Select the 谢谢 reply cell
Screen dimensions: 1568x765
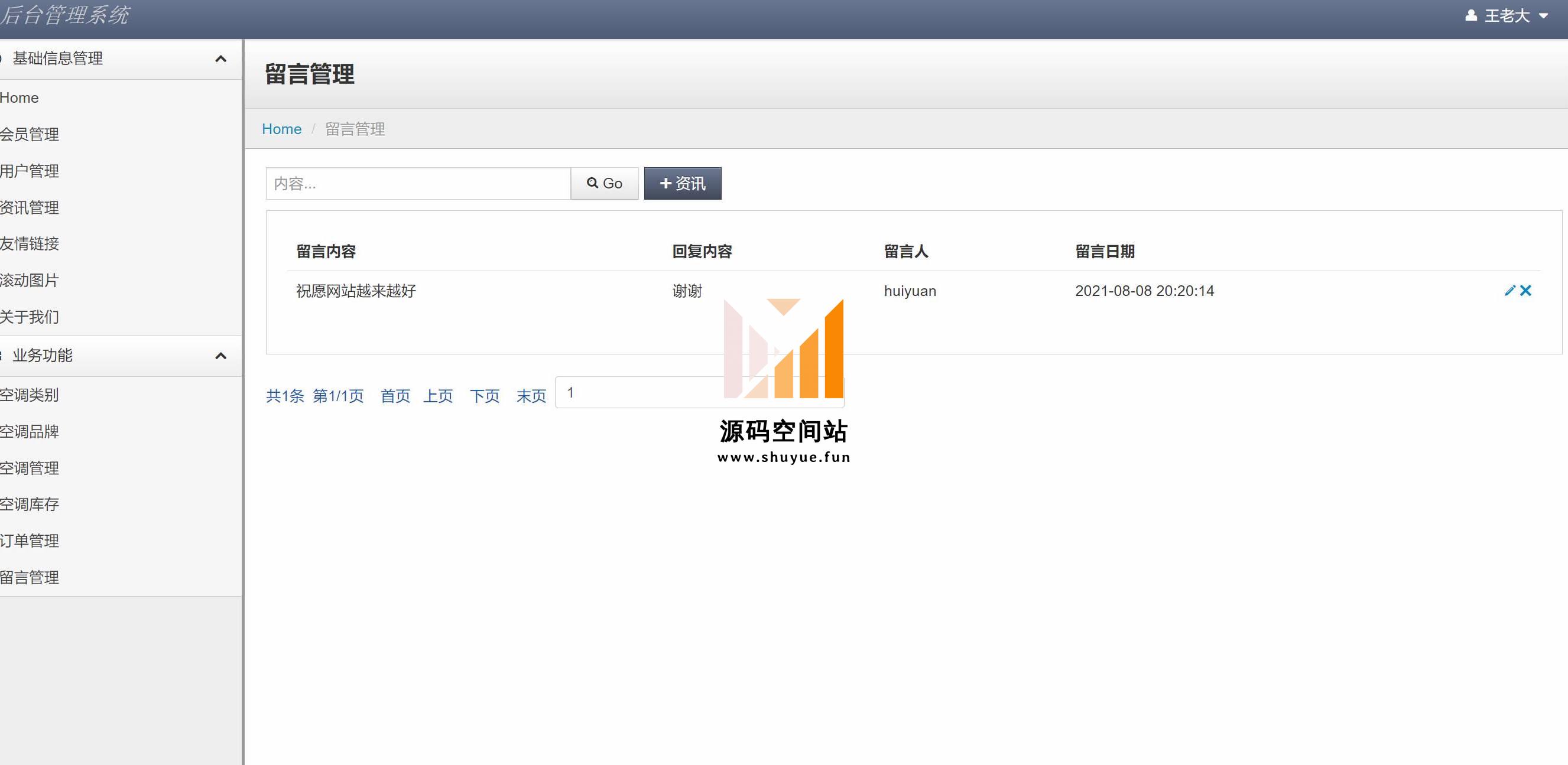[x=687, y=291]
